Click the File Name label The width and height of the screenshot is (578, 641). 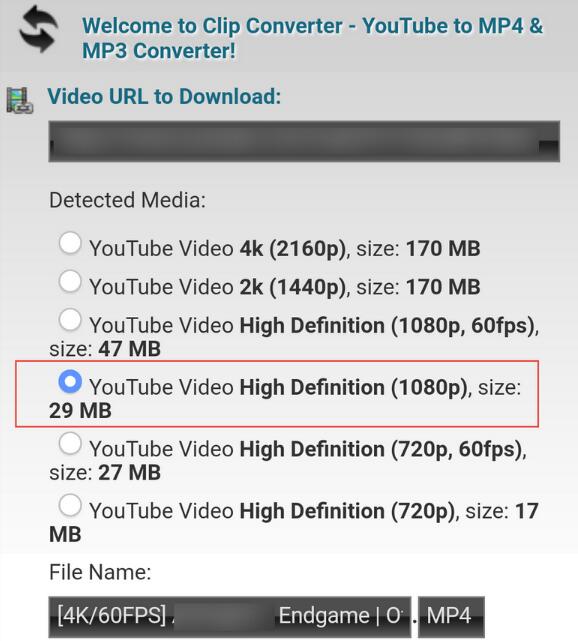click(100, 572)
